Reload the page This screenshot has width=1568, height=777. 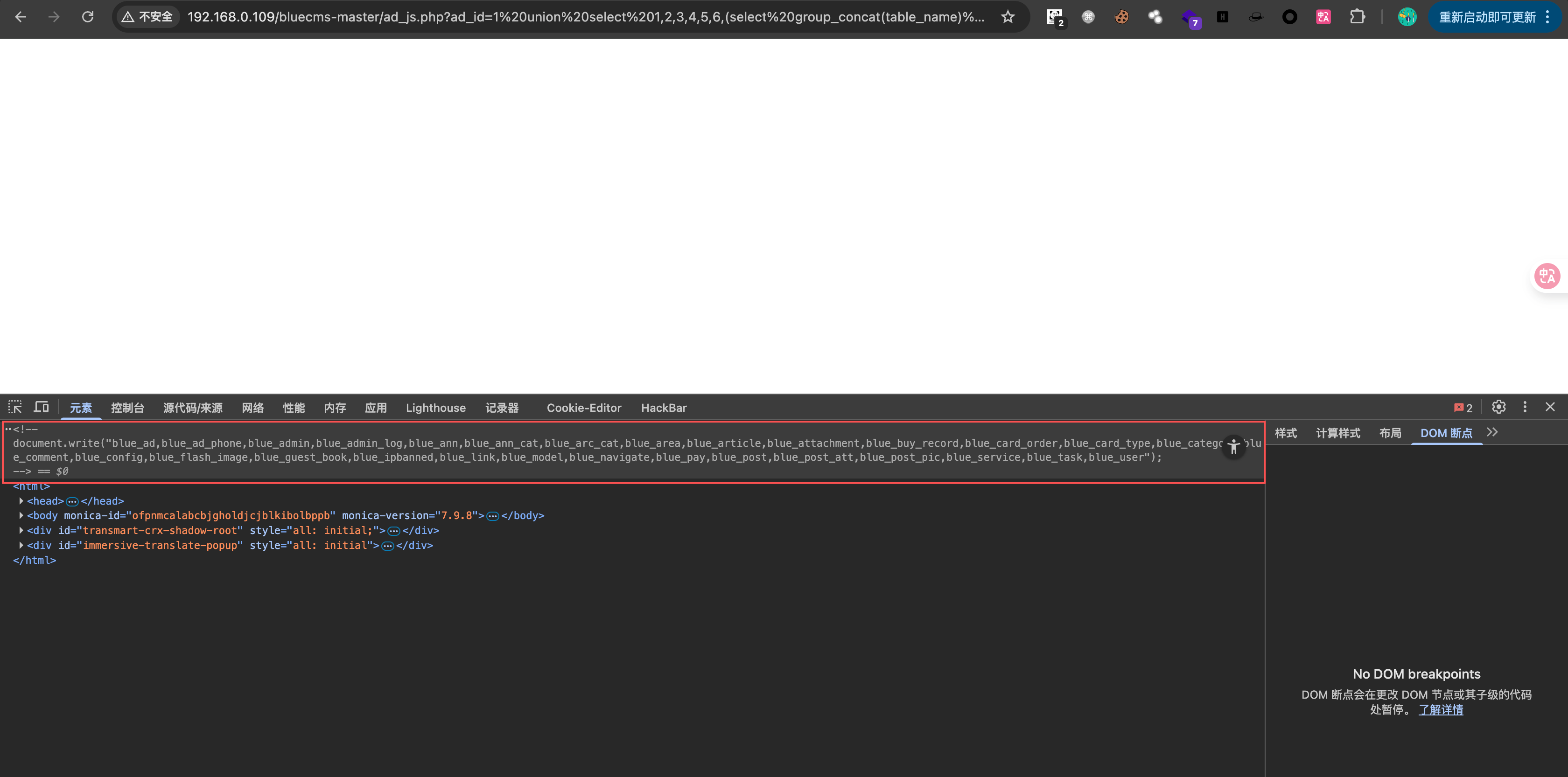(x=88, y=17)
